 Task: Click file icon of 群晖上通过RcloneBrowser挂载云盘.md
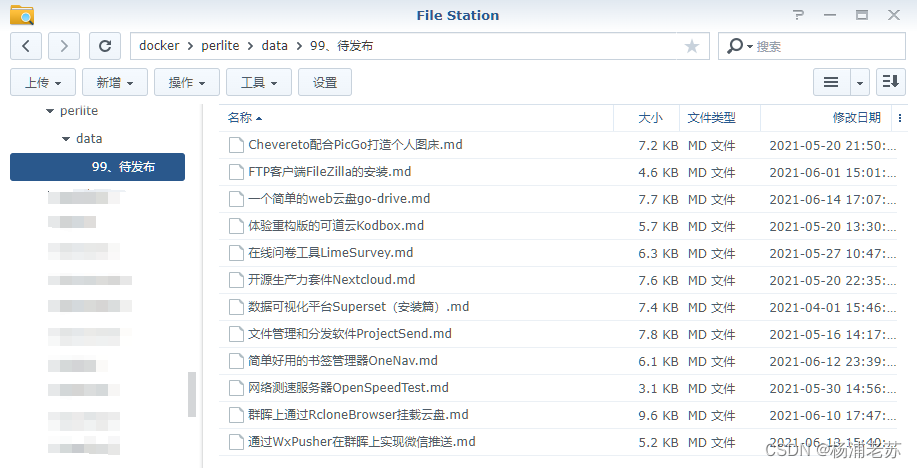236,415
